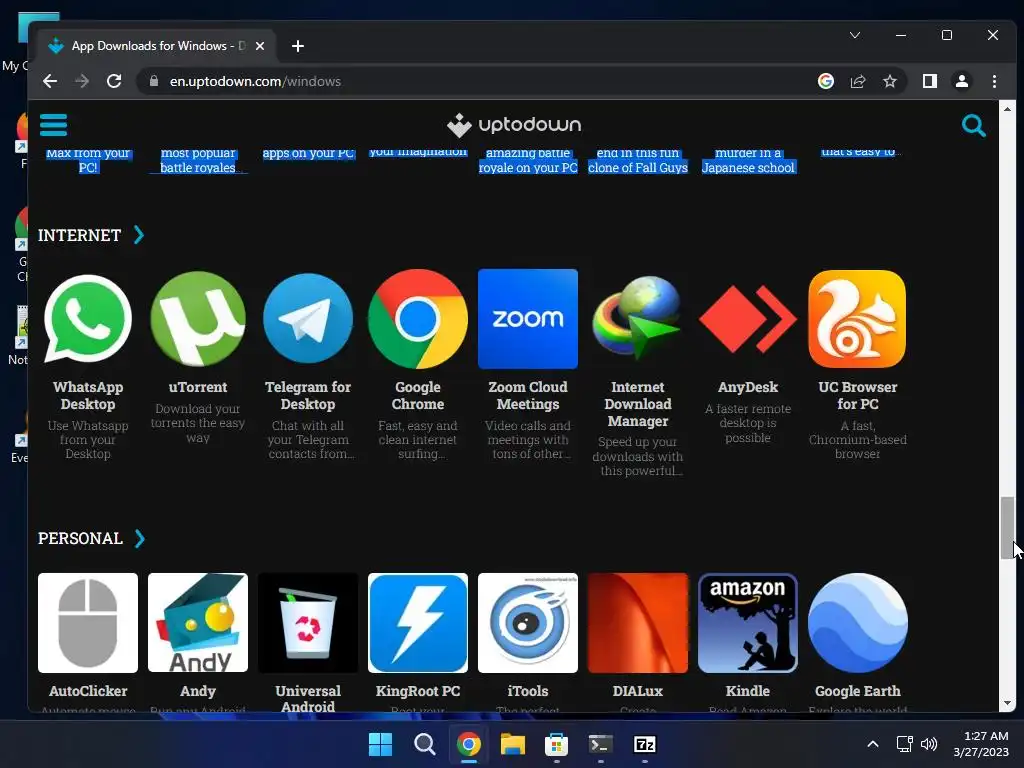The image size is (1024, 768).
Task: Share this page from the address bar
Action: [857, 81]
